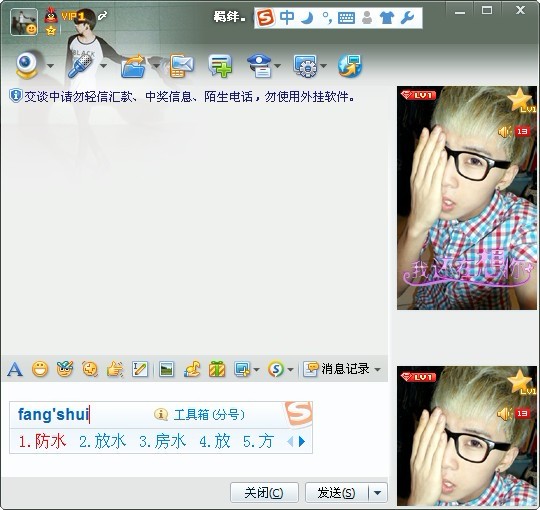Click the lower own QQ show photo
This screenshot has height=510, width=540.
point(467,436)
